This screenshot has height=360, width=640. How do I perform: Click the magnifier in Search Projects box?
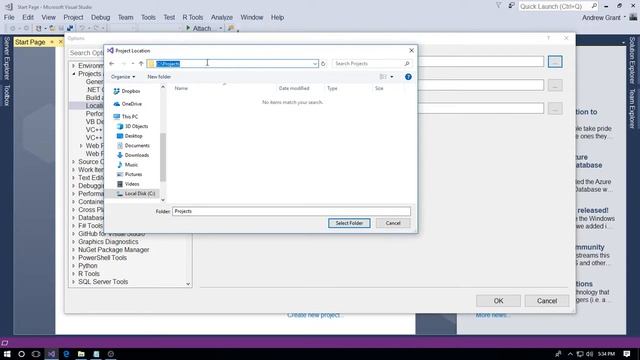tap(407, 64)
